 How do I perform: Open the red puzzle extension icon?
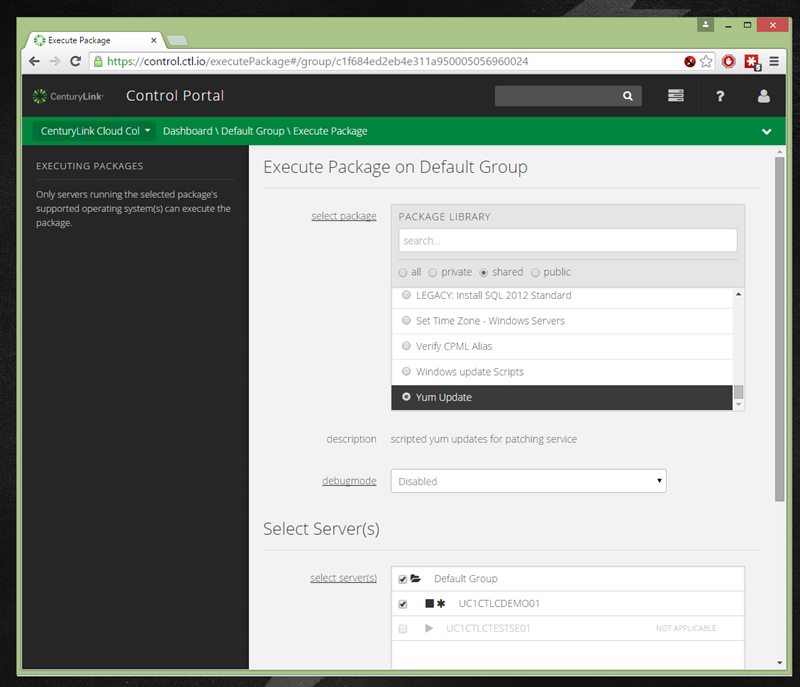pos(752,62)
